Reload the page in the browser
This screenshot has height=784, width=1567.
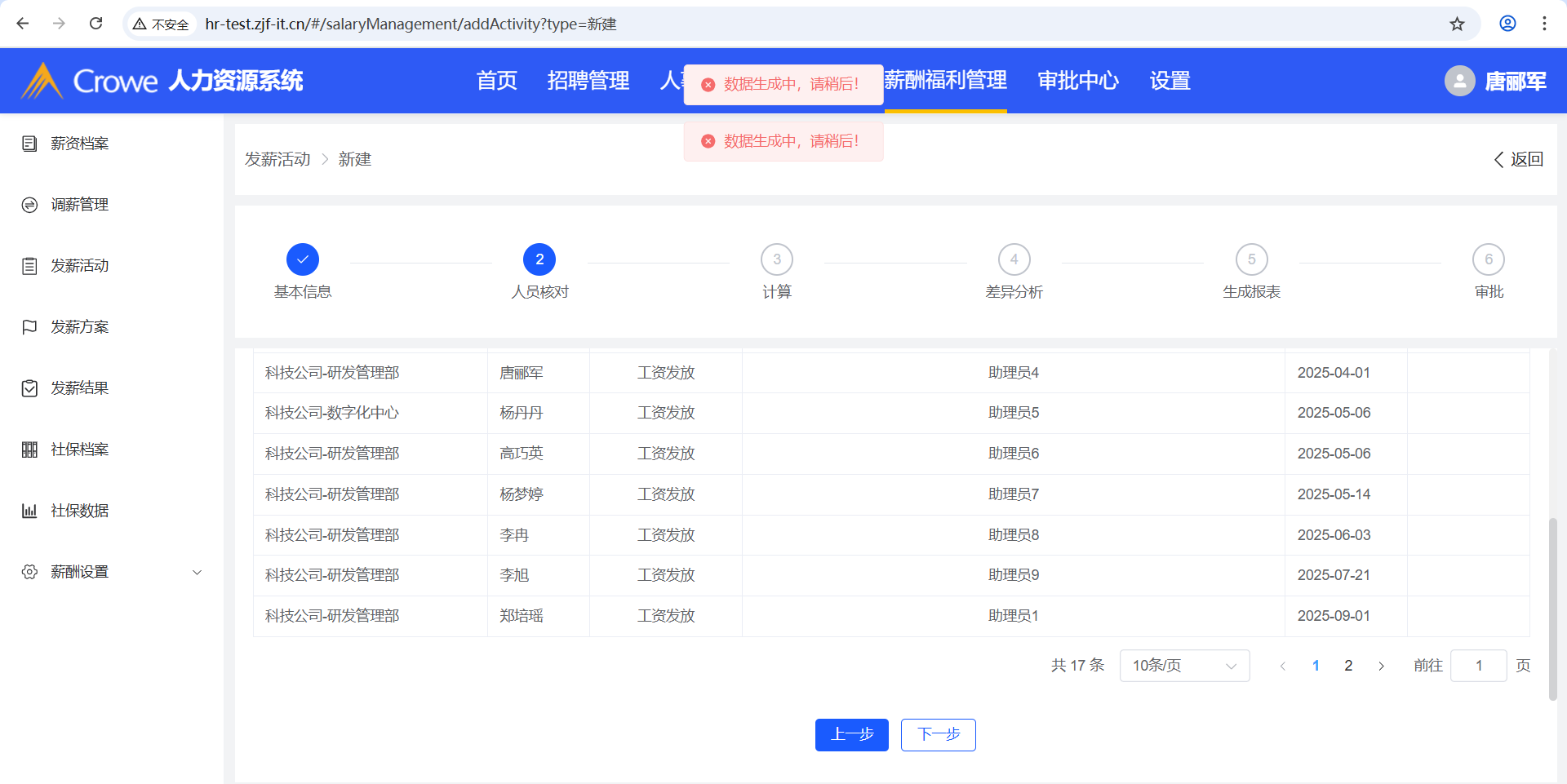point(95,24)
